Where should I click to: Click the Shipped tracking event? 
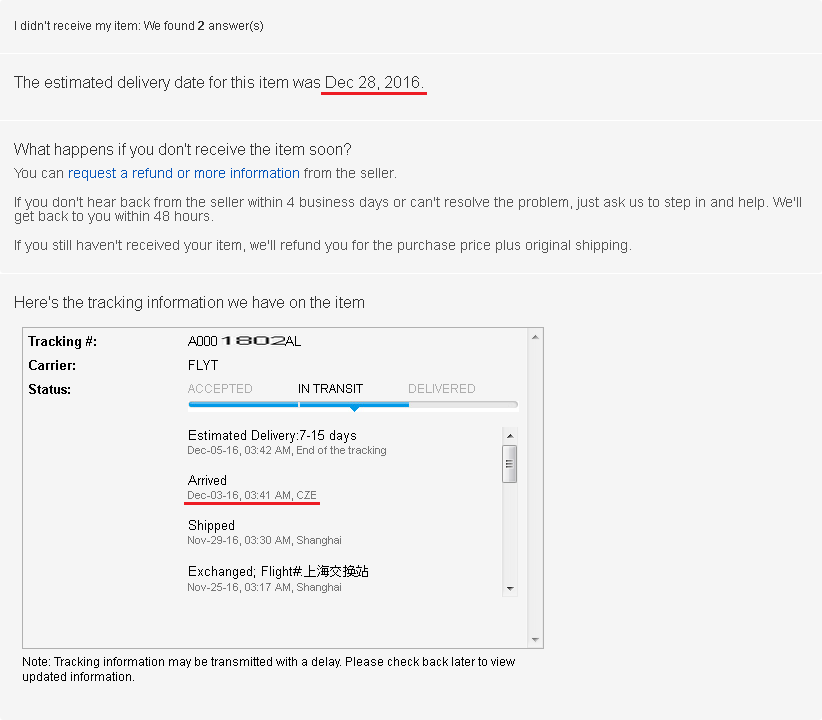click(211, 526)
